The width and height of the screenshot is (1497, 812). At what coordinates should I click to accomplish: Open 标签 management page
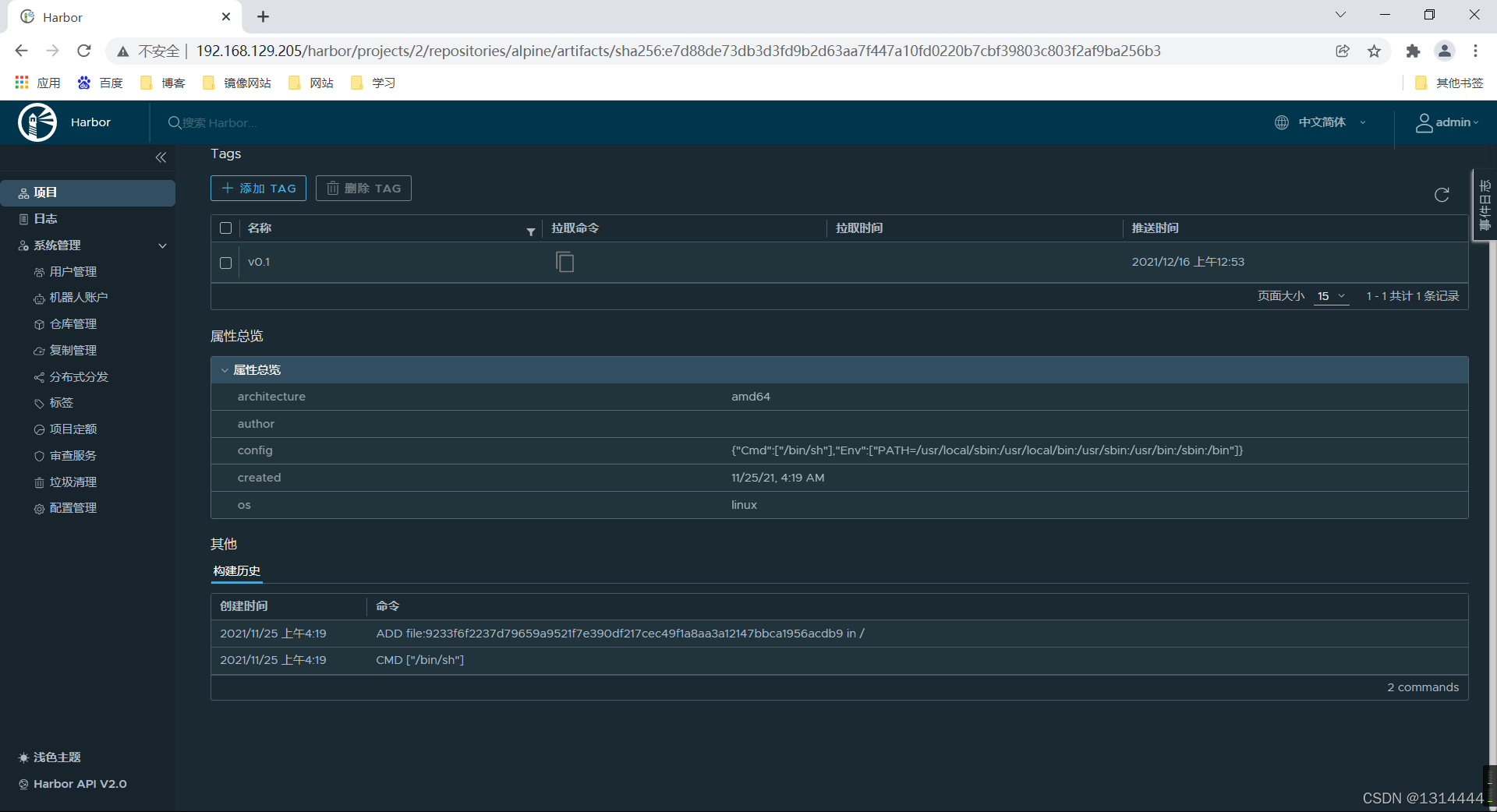61,403
